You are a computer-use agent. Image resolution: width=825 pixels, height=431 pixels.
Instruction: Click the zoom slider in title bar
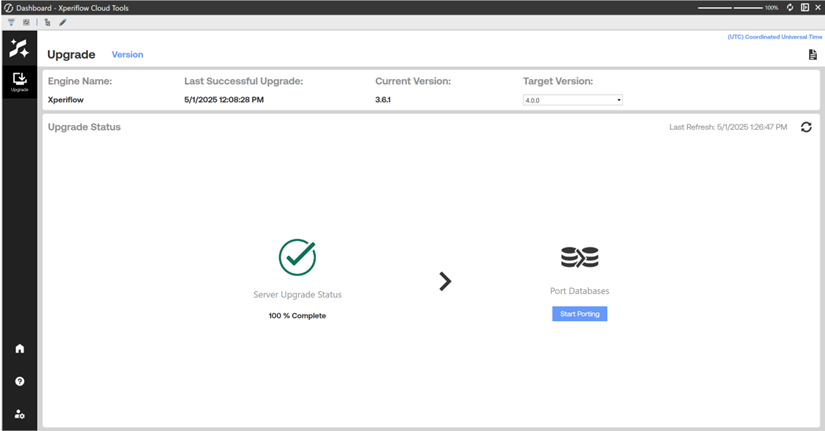(x=730, y=7)
